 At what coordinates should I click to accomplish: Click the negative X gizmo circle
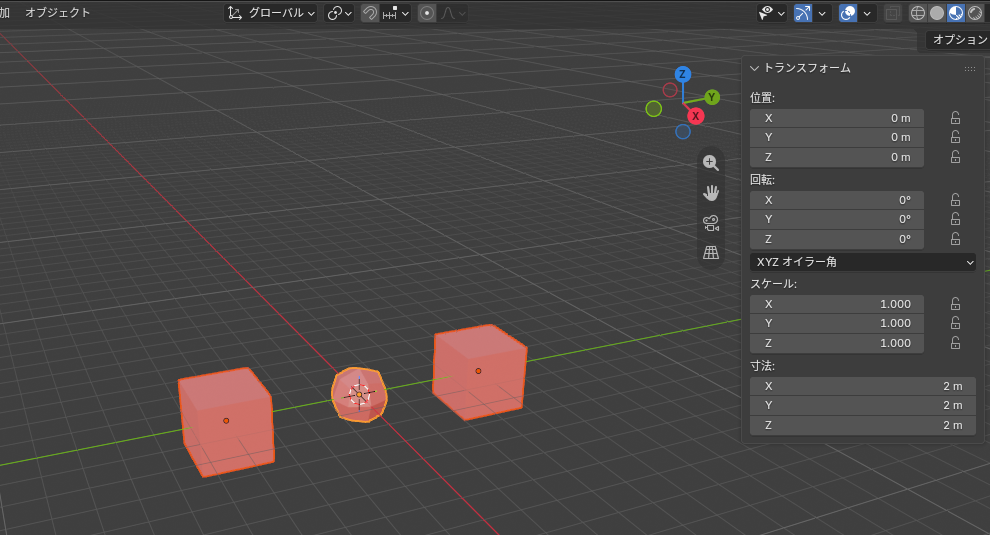[x=670, y=90]
